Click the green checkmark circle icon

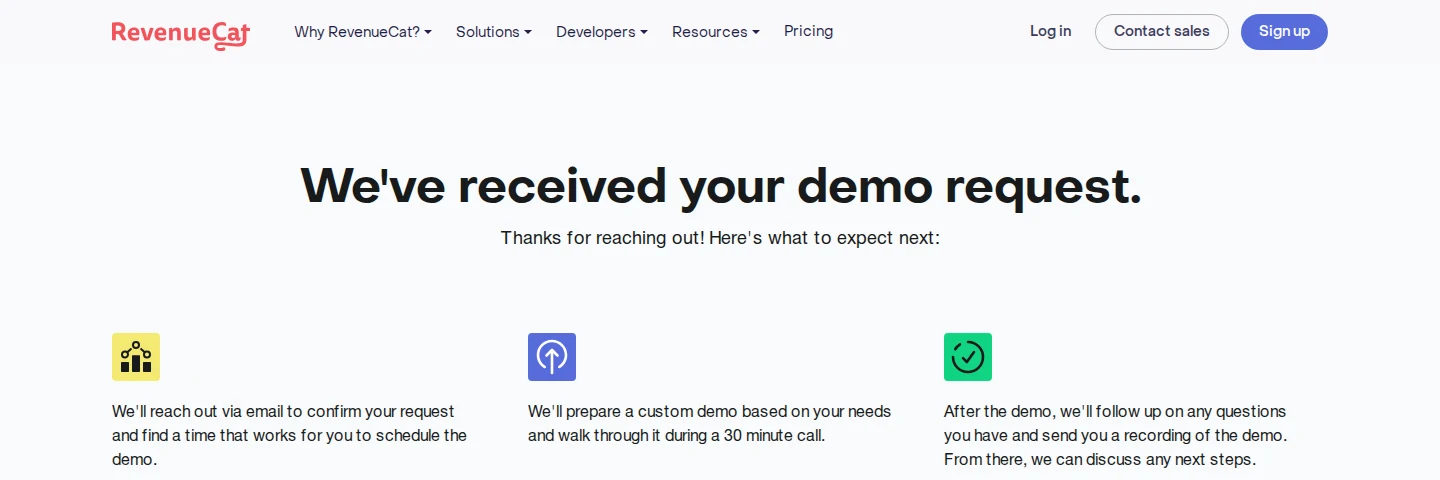pos(968,357)
